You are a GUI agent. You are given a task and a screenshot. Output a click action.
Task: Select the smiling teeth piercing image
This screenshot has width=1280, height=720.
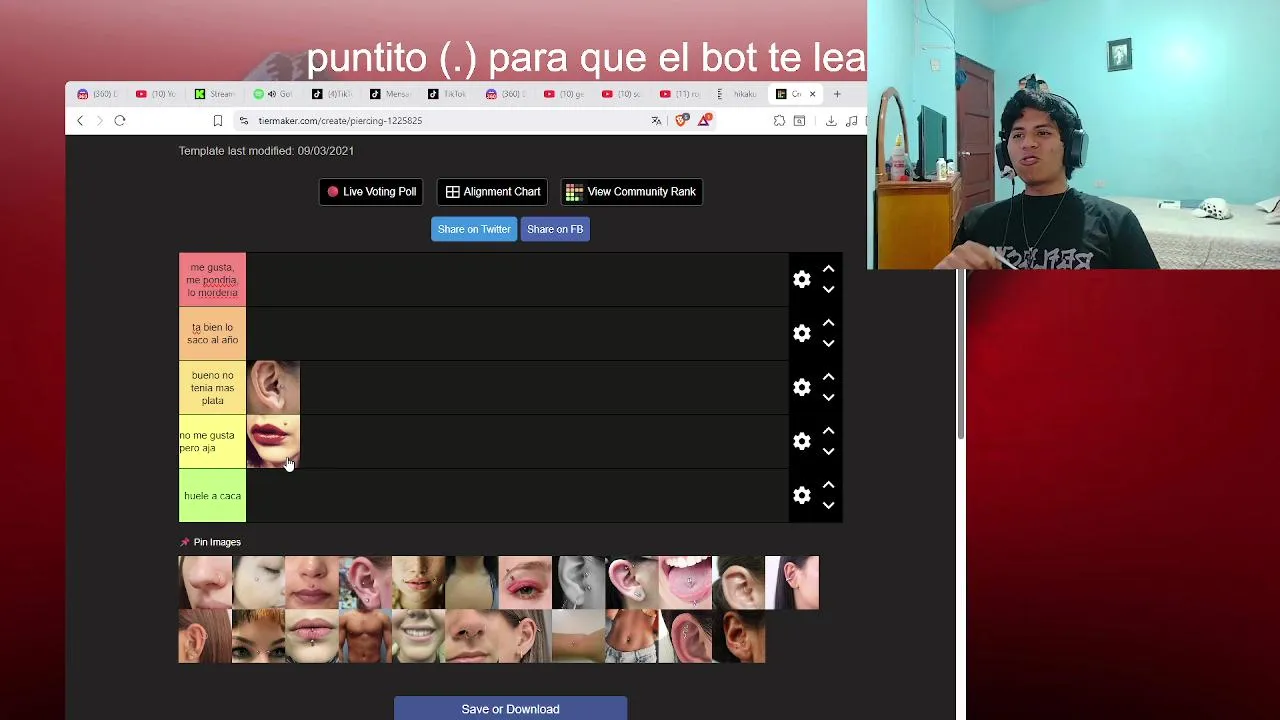point(418,637)
